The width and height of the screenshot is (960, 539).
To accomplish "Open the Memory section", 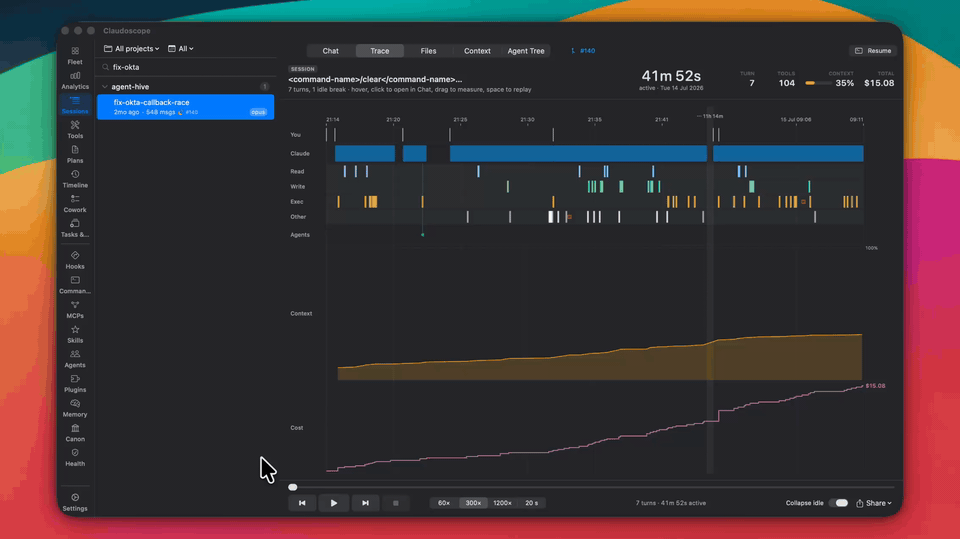I will [x=75, y=408].
